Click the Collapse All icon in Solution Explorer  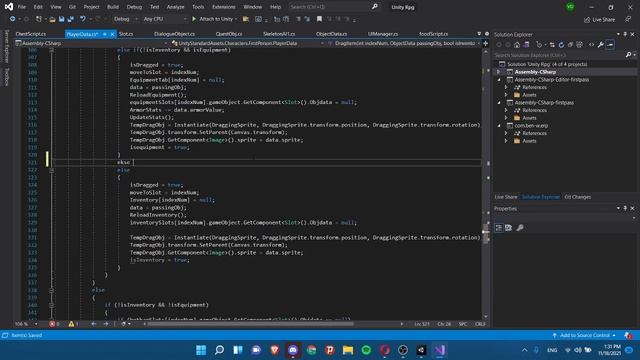(x=570, y=45)
